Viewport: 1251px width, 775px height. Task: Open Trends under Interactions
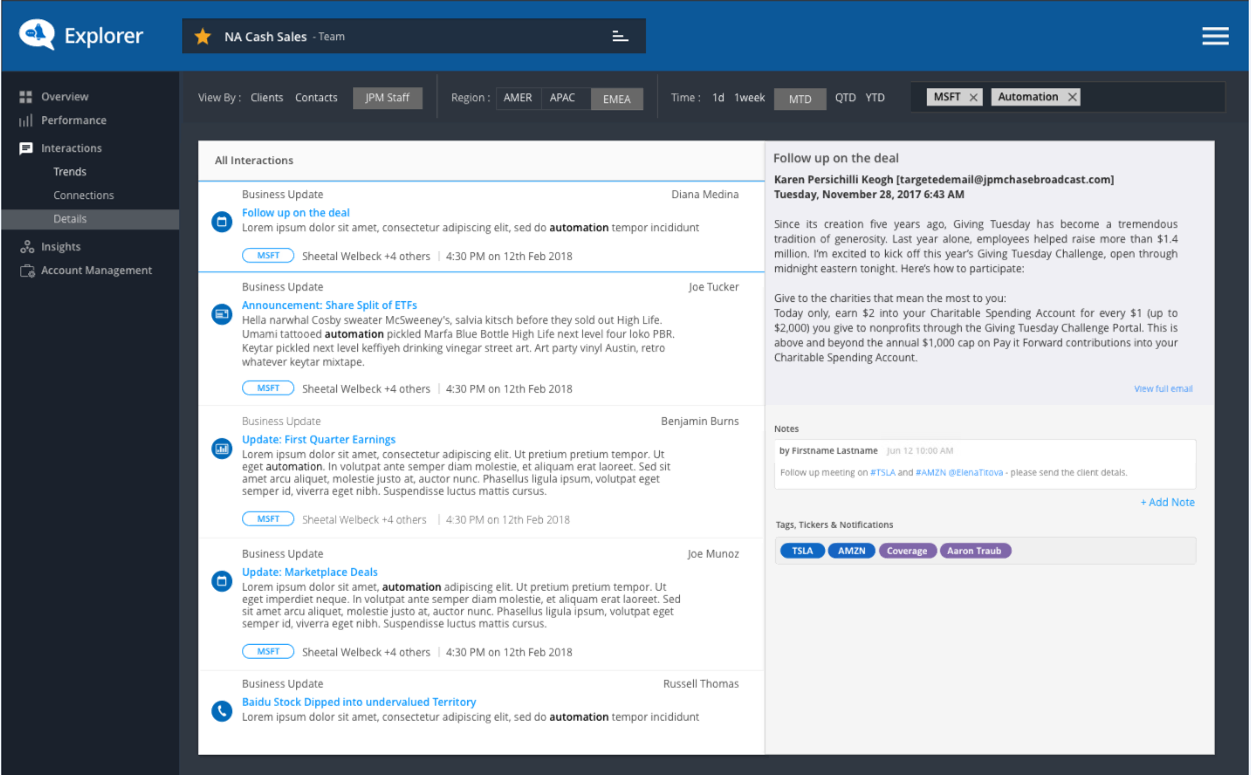pos(70,172)
